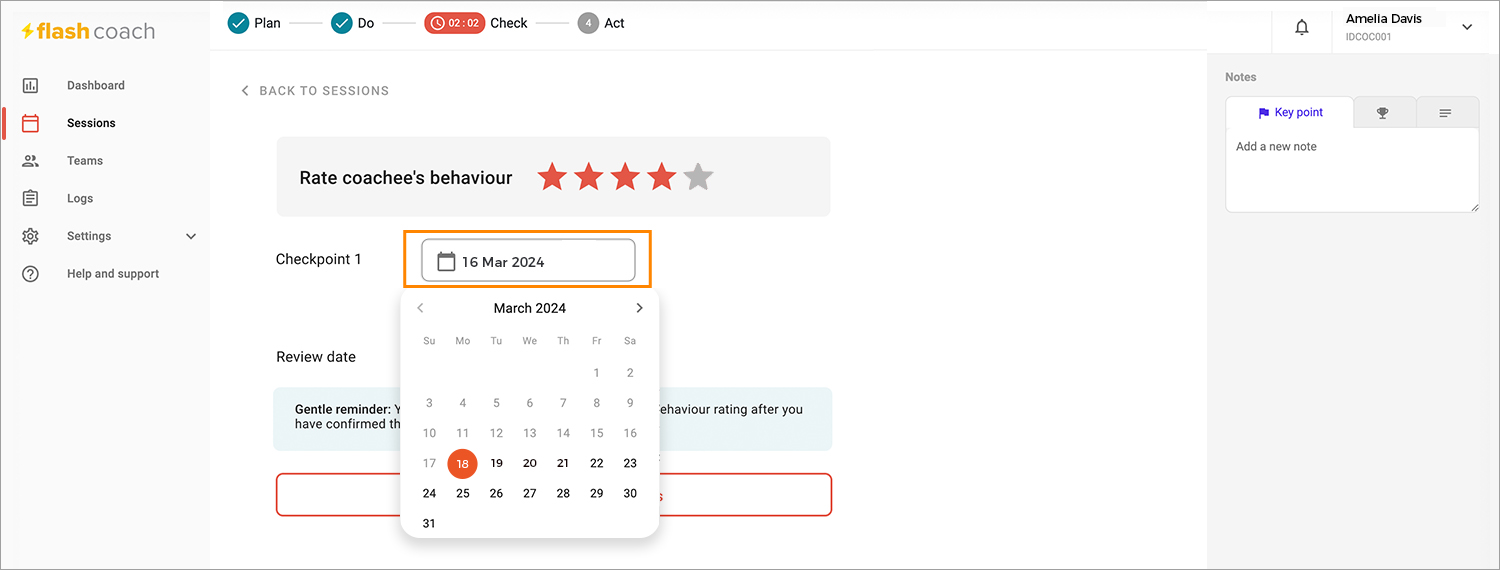
Task: Click the Logs clipboard icon
Action: [30, 198]
